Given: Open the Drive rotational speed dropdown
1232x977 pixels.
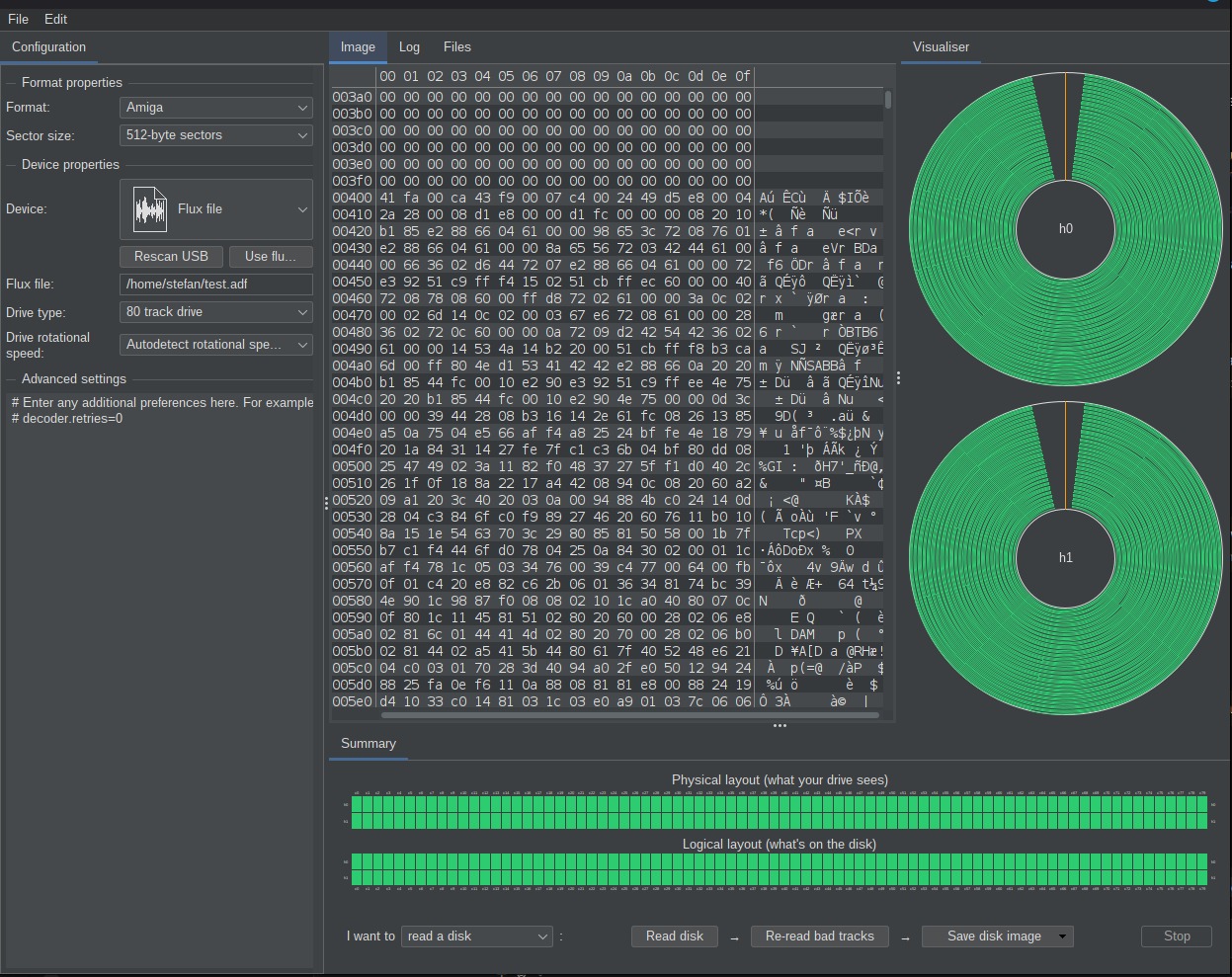Looking at the screenshot, I should point(216,344).
